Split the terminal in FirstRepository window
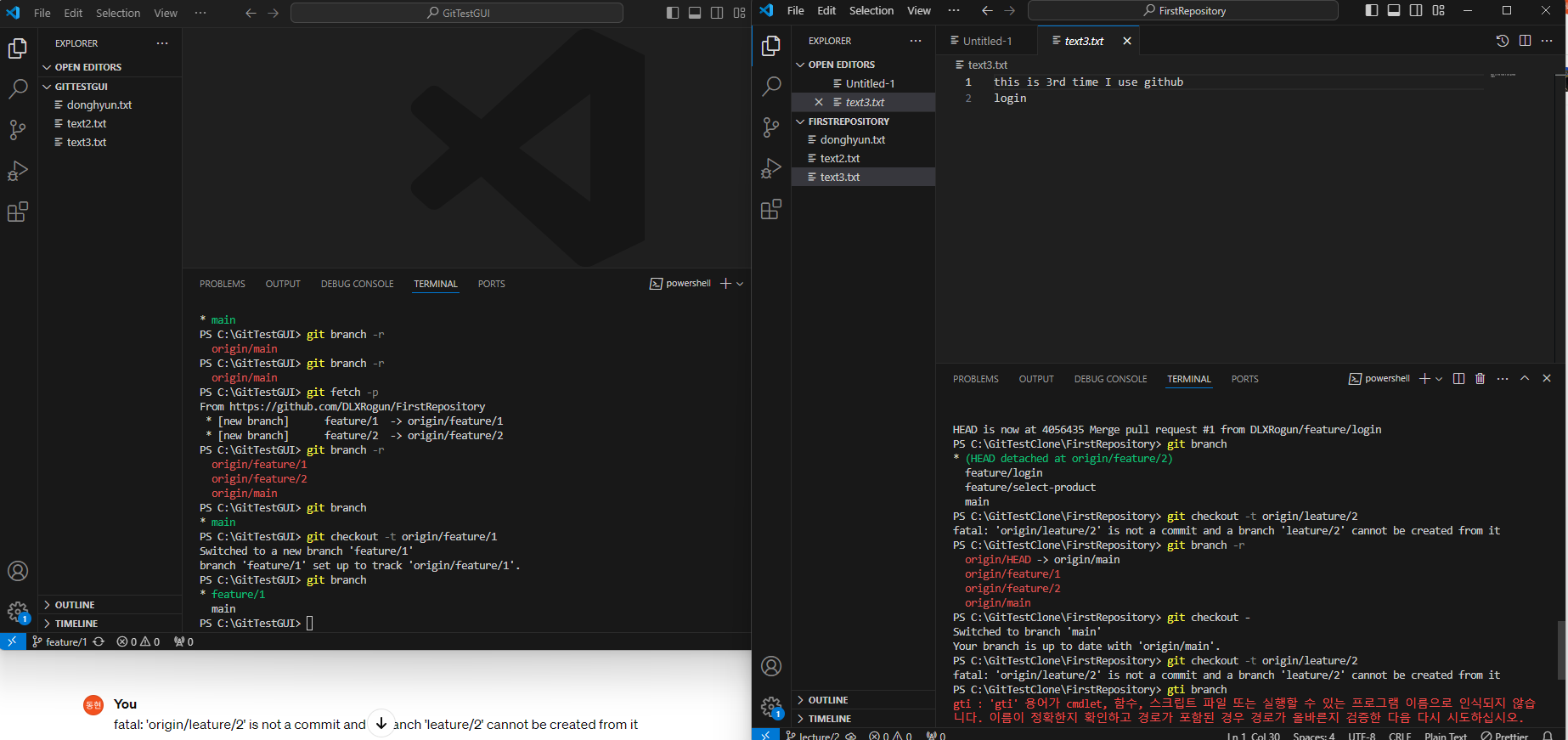This screenshot has height=740, width=1568. [1458, 379]
